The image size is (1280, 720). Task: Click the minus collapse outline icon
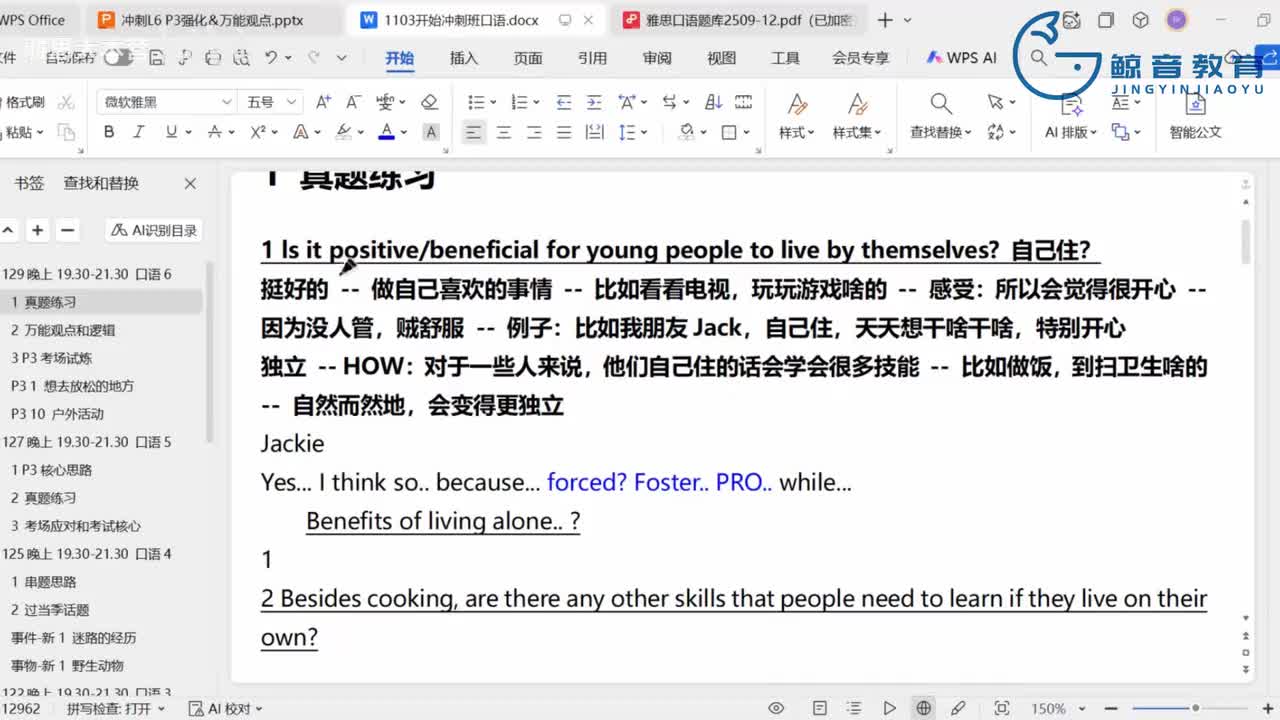pyautogui.click(x=67, y=230)
